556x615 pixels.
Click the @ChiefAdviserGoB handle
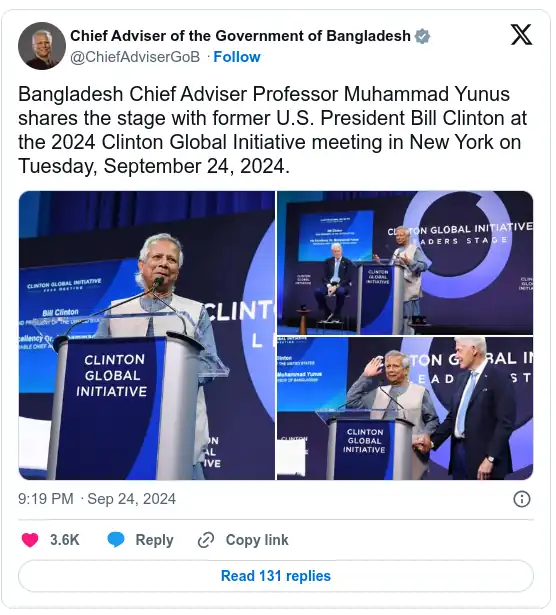pos(135,57)
